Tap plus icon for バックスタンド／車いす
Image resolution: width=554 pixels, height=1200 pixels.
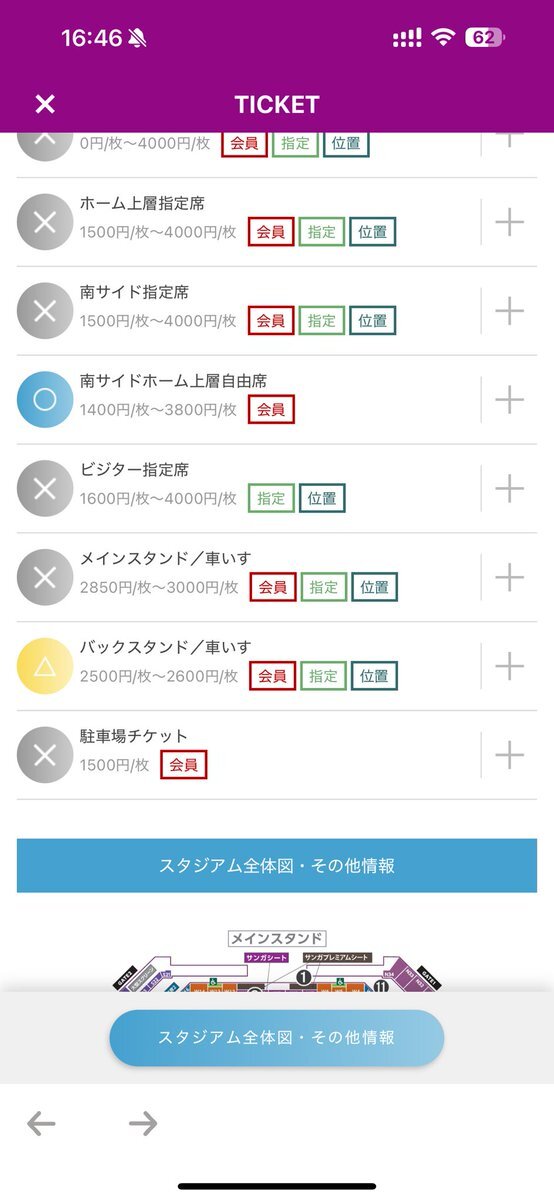click(510, 666)
